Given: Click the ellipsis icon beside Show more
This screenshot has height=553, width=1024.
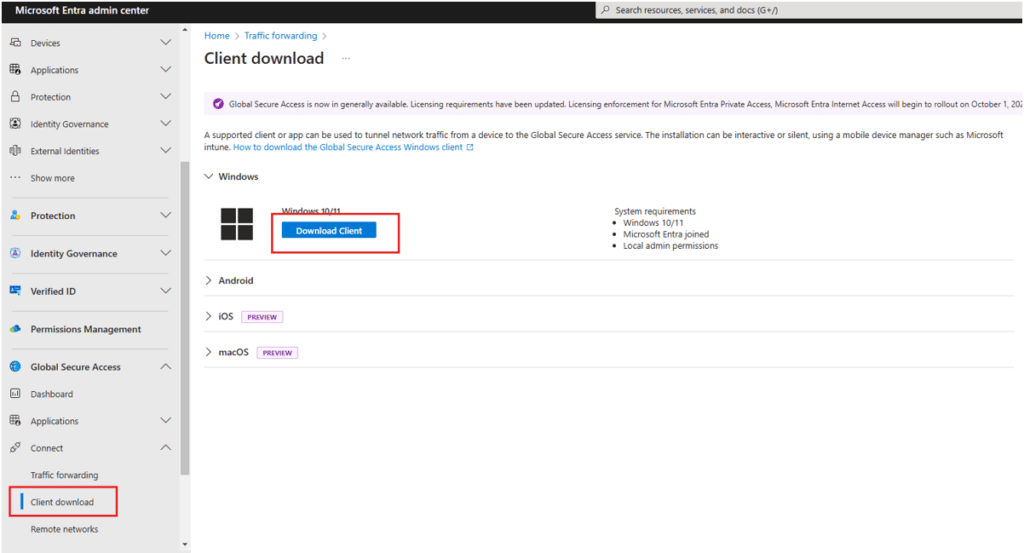Looking at the screenshot, I should 15,178.
